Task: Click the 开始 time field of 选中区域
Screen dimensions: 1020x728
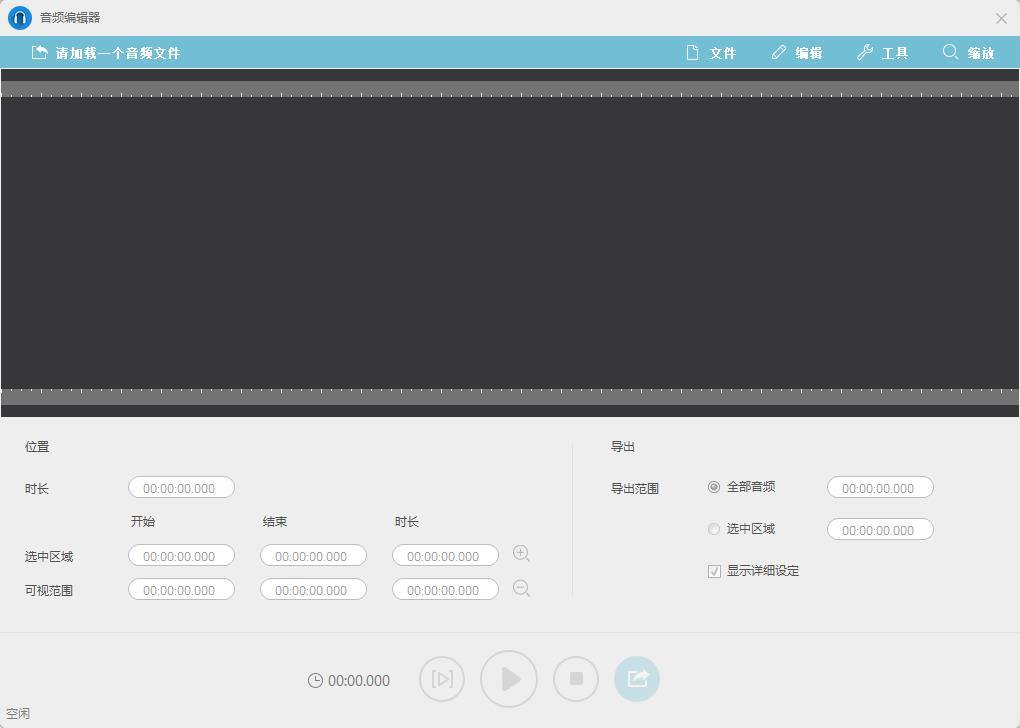Action: click(x=181, y=555)
